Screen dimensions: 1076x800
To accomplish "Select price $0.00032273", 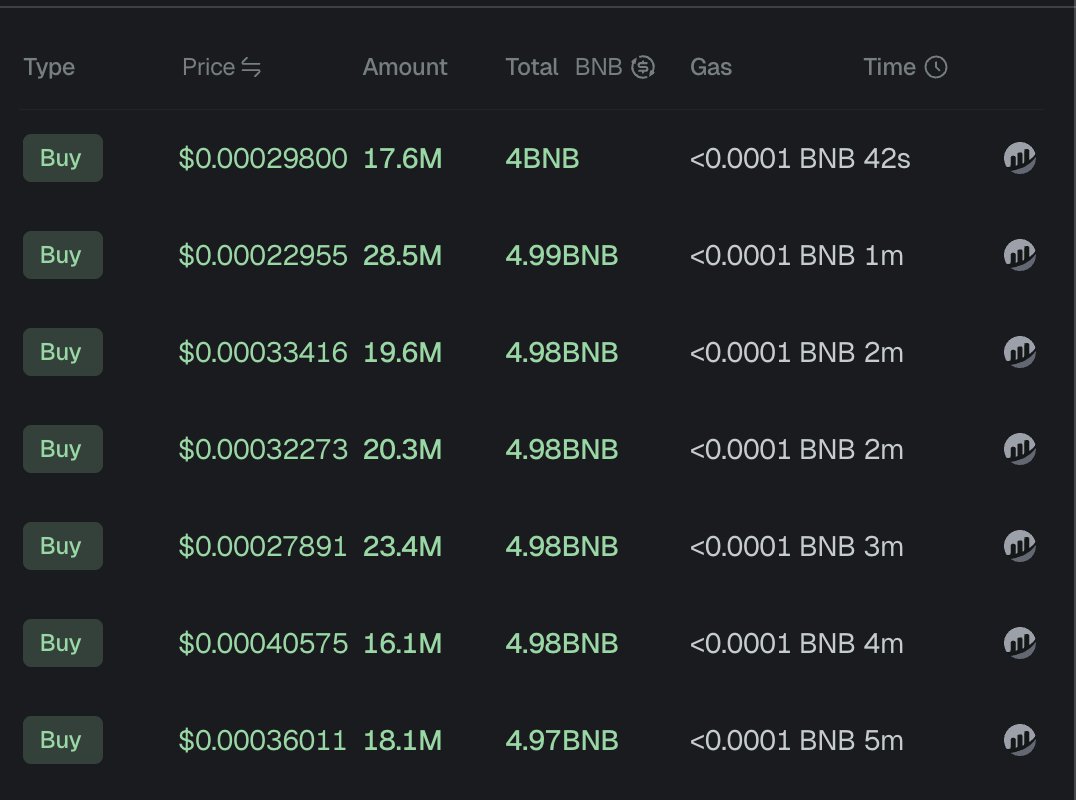I will tap(263, 450).
